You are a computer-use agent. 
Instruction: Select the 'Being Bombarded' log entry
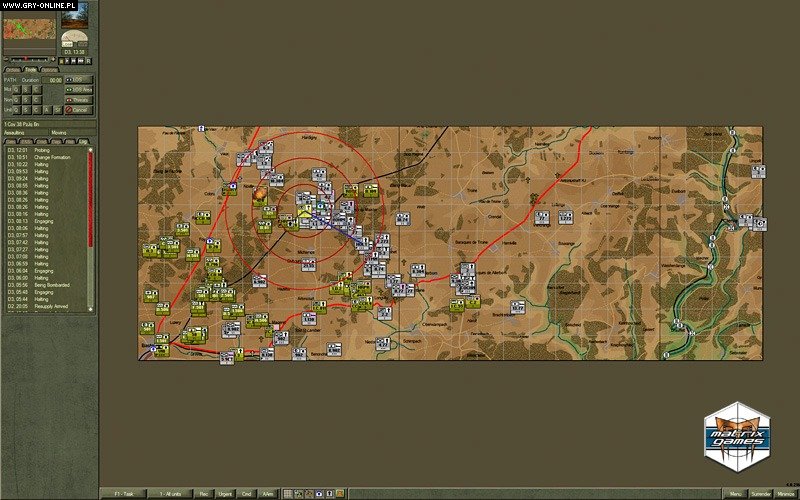point(52,285)
